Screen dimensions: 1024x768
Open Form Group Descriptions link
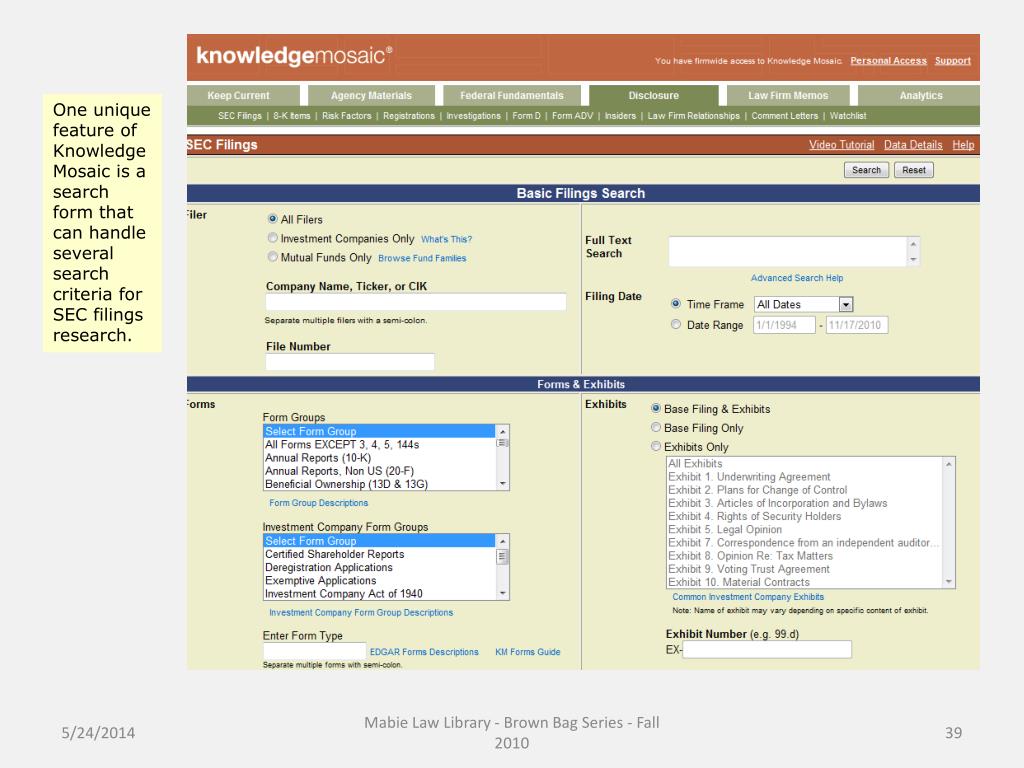coord(319,503)
